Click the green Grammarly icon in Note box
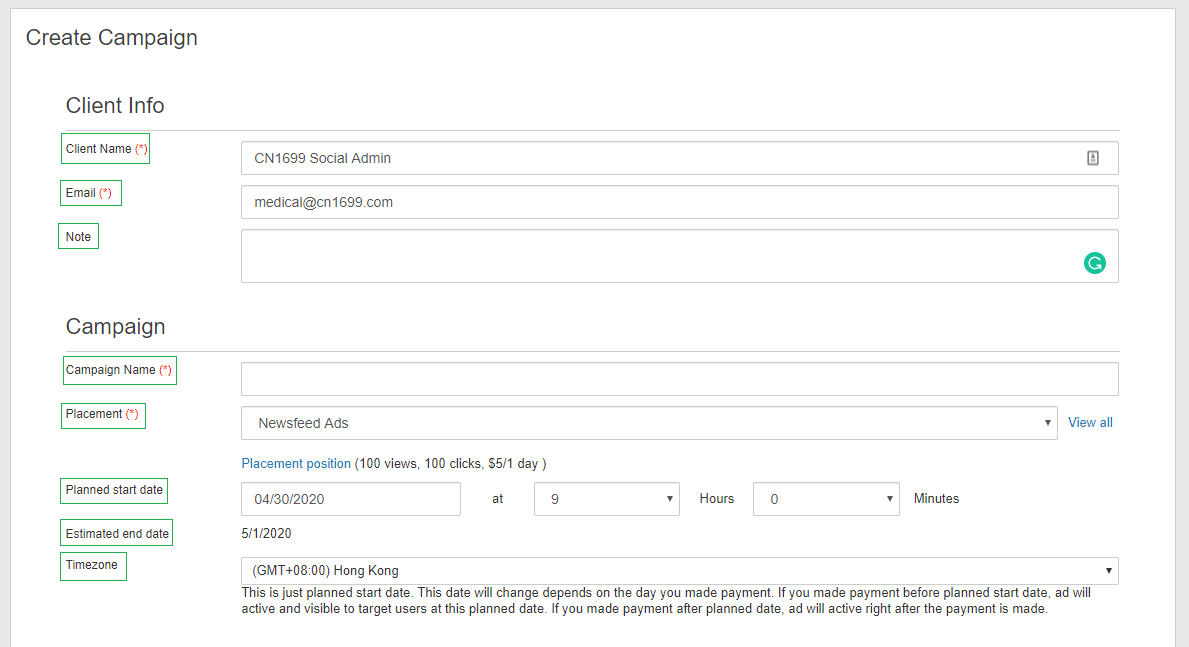Viewport: 1189px width, 647px height. coord(1095,263)
